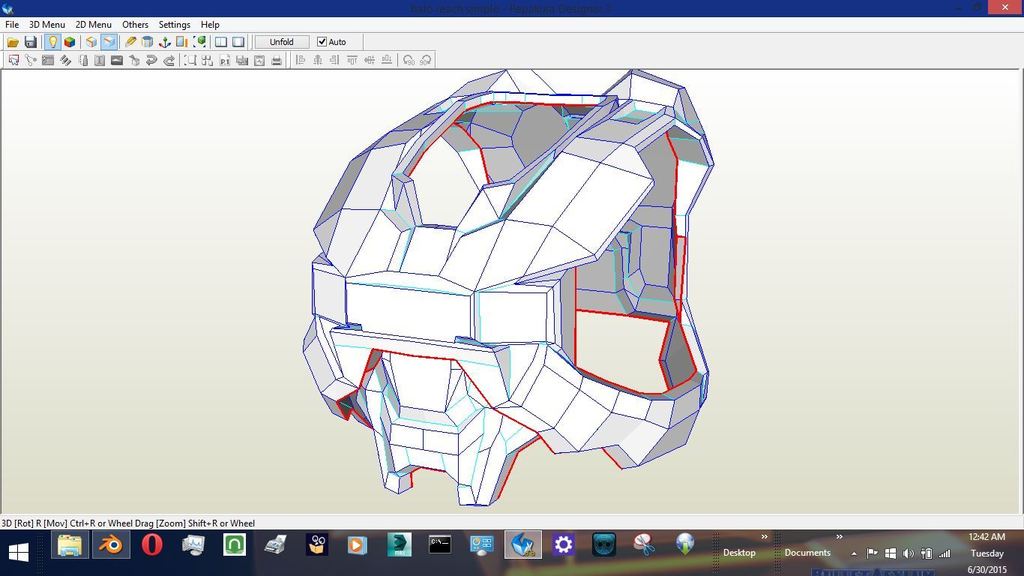1024x576 pixels.
Task: Click the printer icon in toolbar
Action: click(x=276, y=60)
